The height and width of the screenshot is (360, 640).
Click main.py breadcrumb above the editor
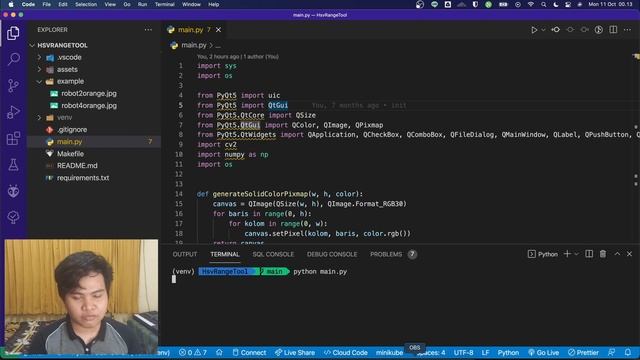click(193, 45)
